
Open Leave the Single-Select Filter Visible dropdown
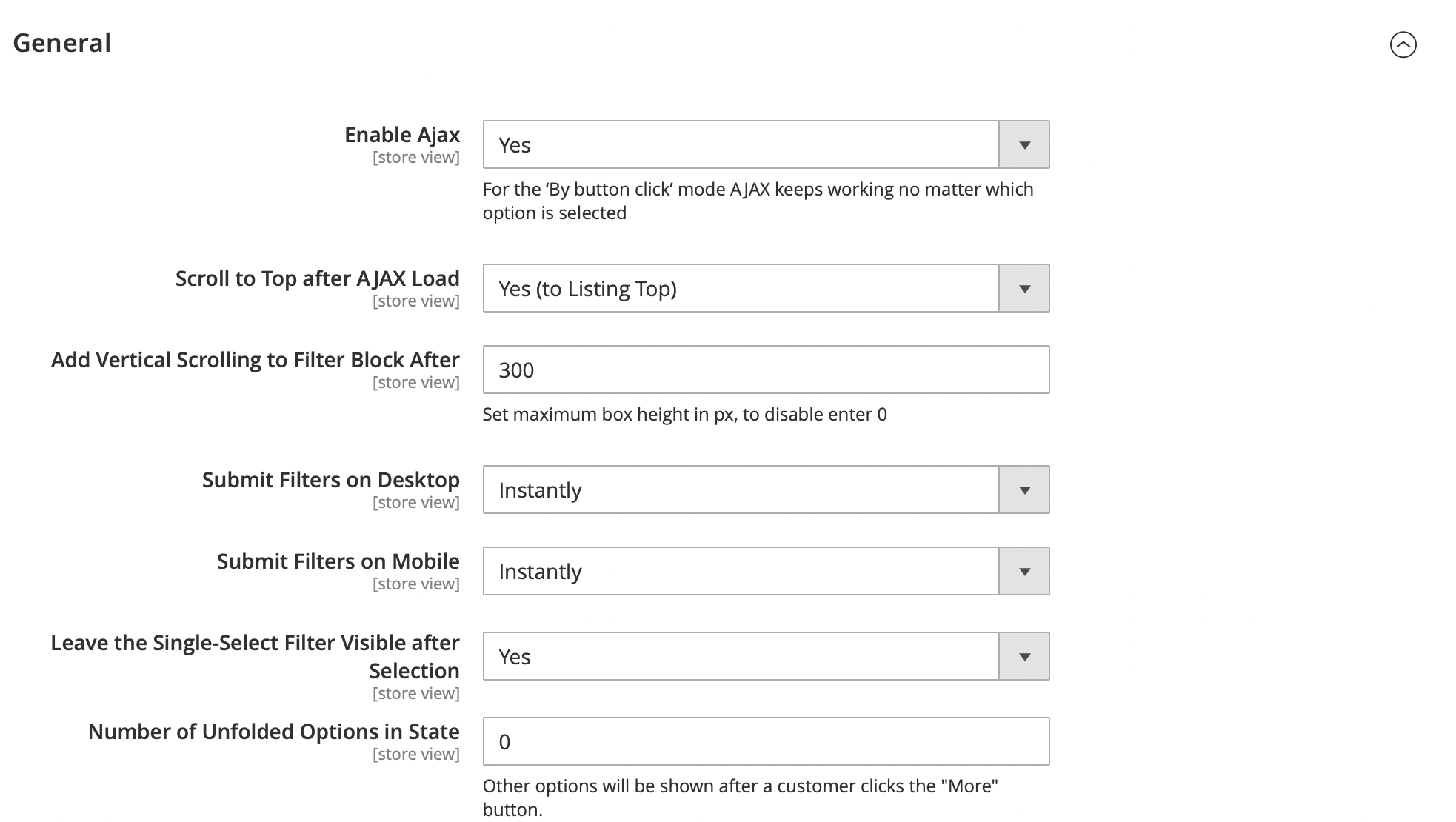coord(766,656)
